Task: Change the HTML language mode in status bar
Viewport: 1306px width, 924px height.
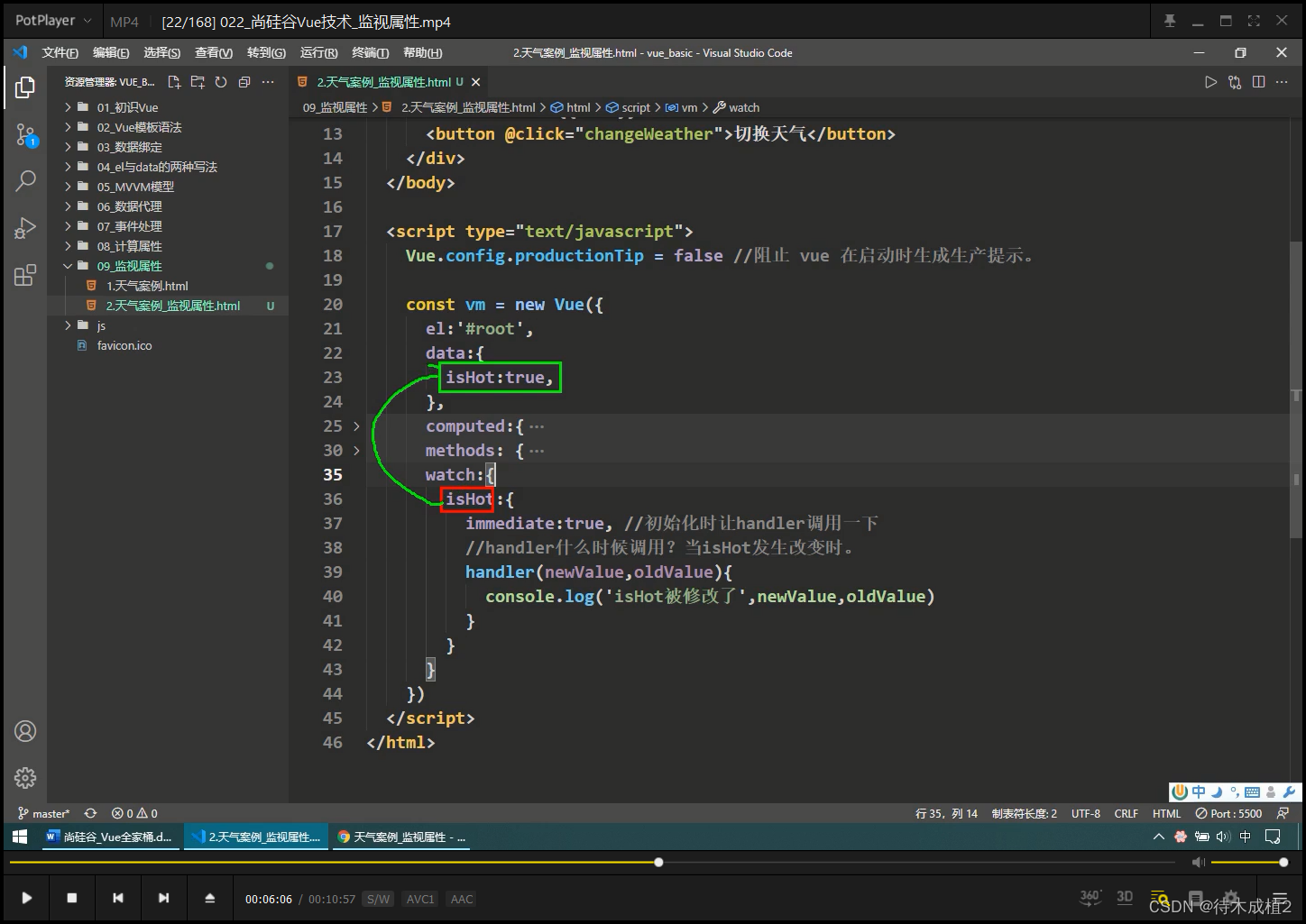Action: point(1166,813)
